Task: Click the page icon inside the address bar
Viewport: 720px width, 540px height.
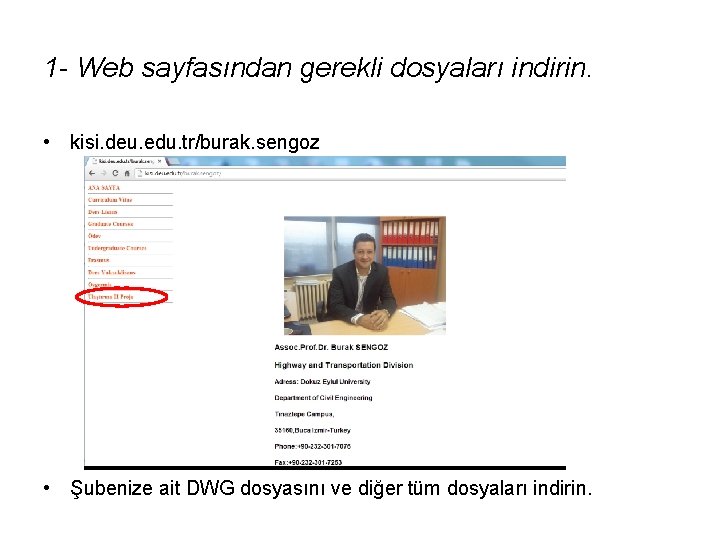Action: click(140, 173)
